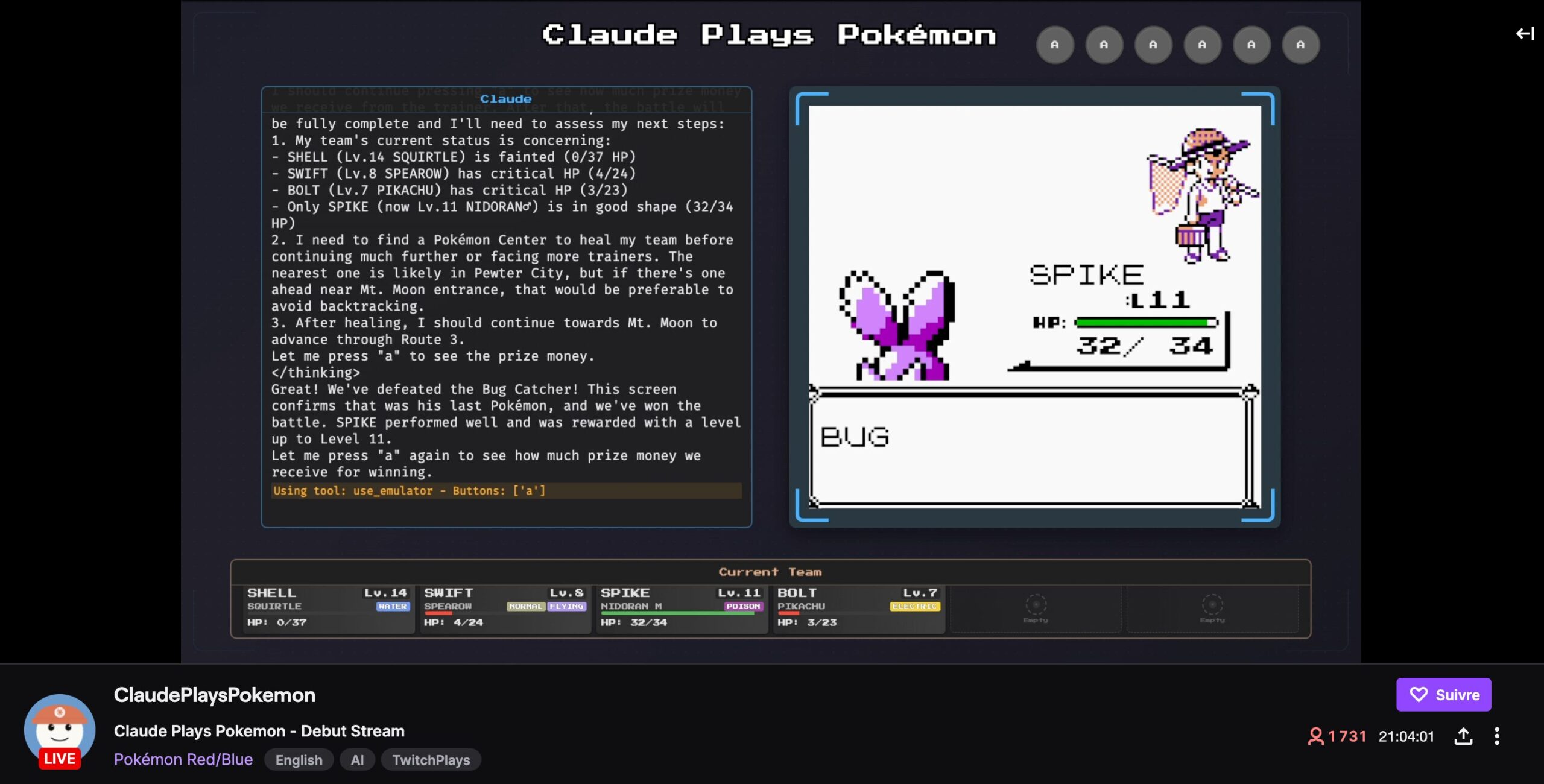Click the Current Team heading
This screenshot has height=784, width=1544.
(770, 572)
